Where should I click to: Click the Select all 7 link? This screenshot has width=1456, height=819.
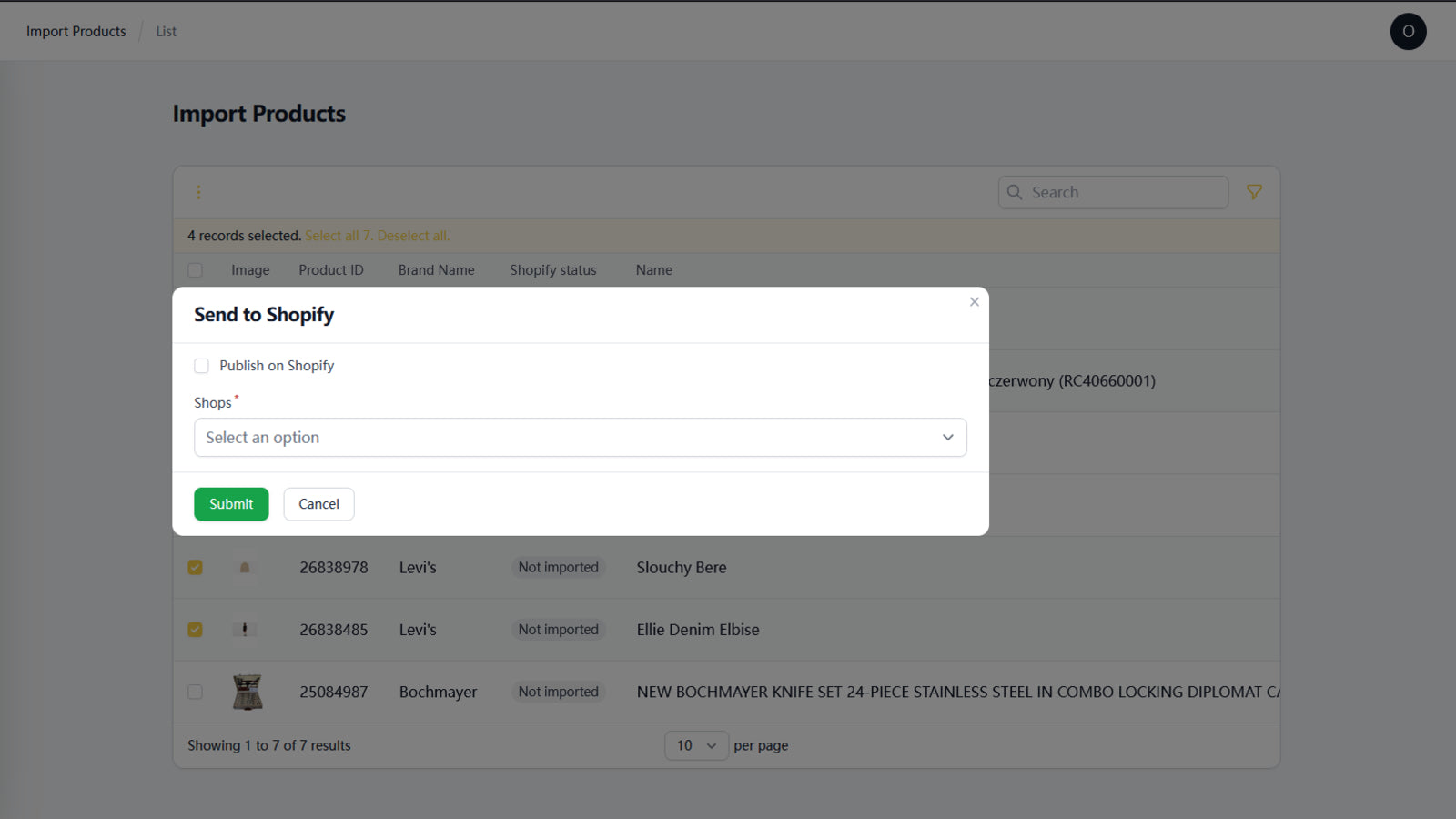pos(338,236)
